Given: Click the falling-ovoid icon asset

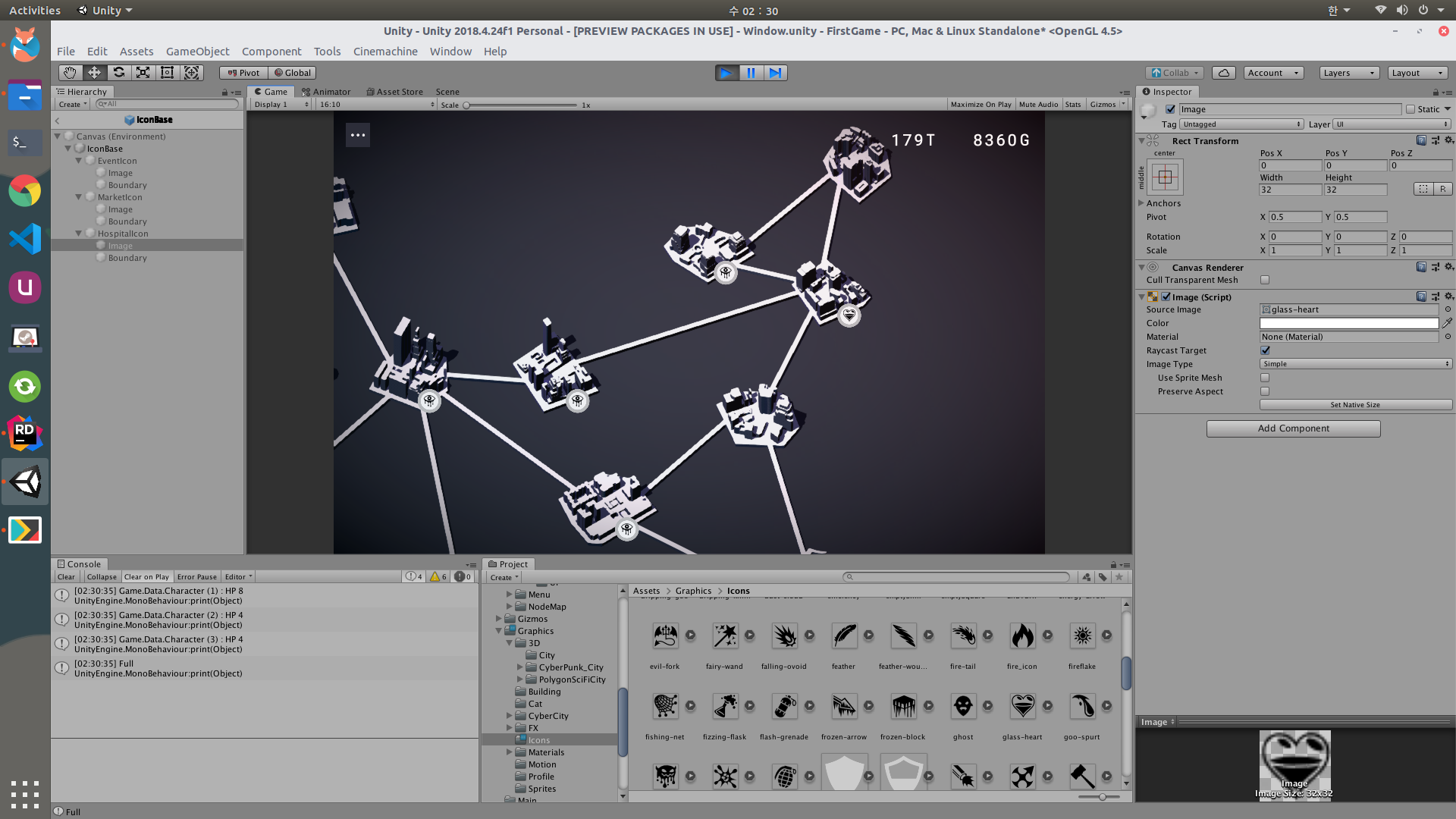Looking at the screenshot, I should tap(784, 635).
